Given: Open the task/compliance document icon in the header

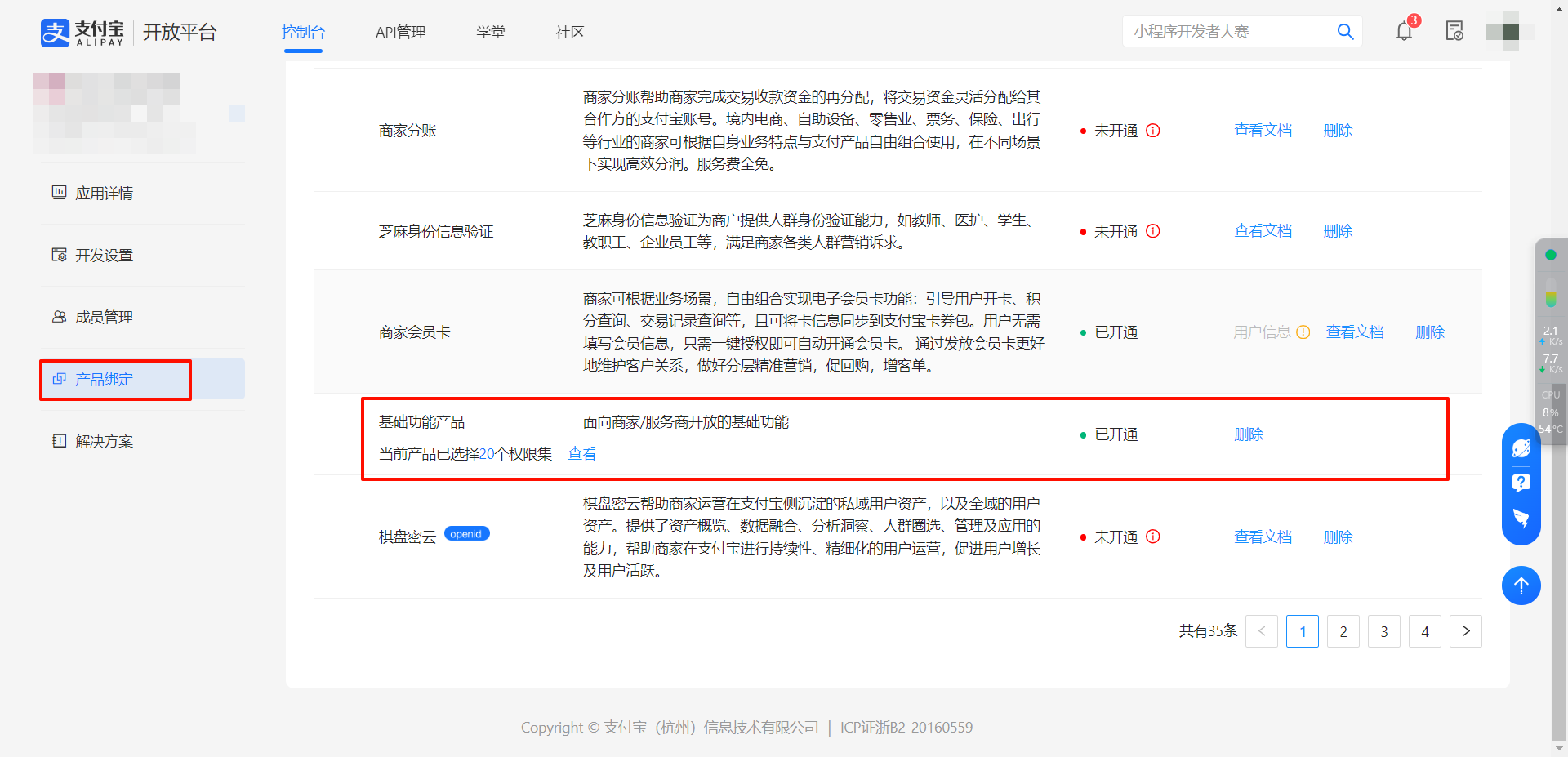Looking at the screenshot, I should [1454, 31].
